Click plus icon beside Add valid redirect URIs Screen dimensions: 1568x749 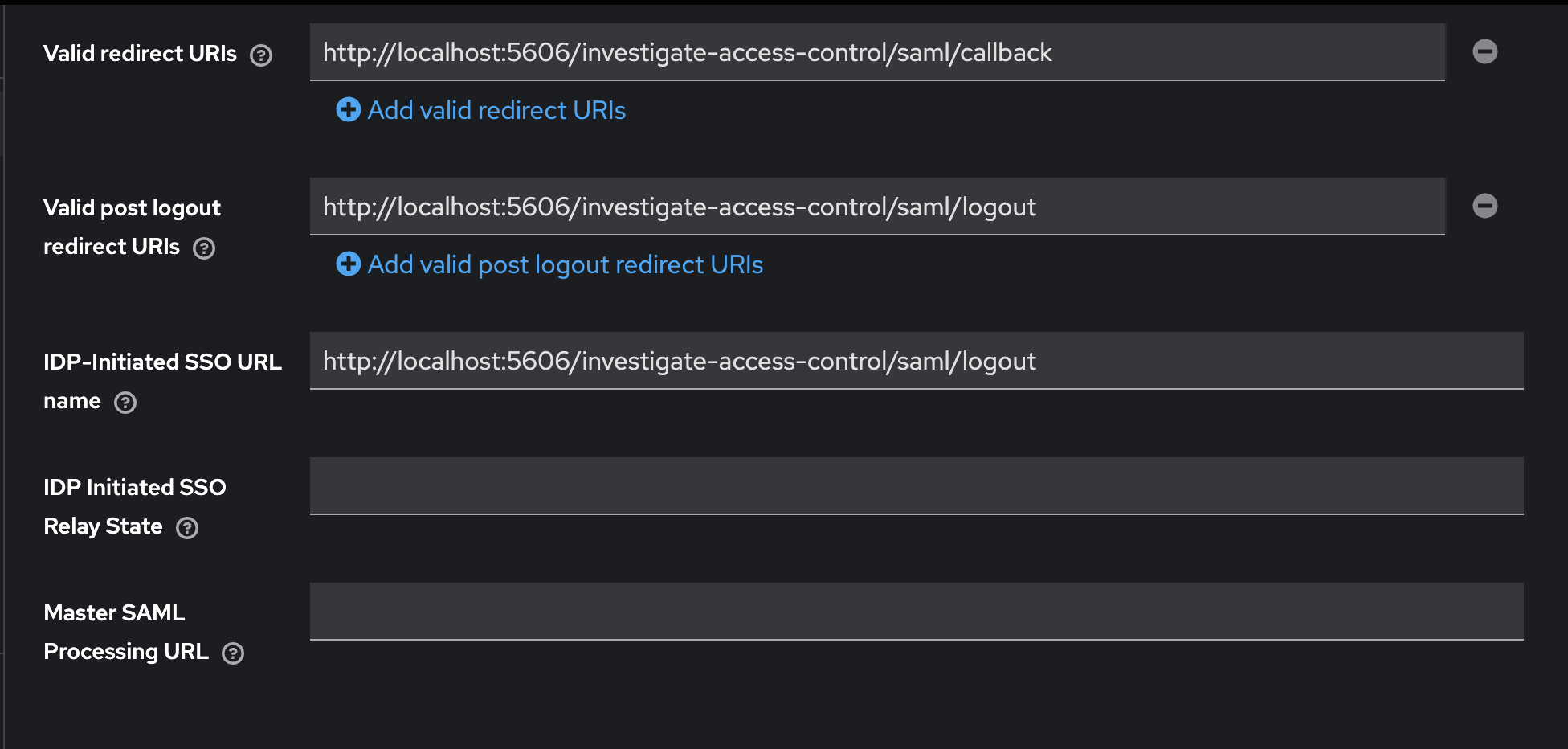tap(349, 110)
